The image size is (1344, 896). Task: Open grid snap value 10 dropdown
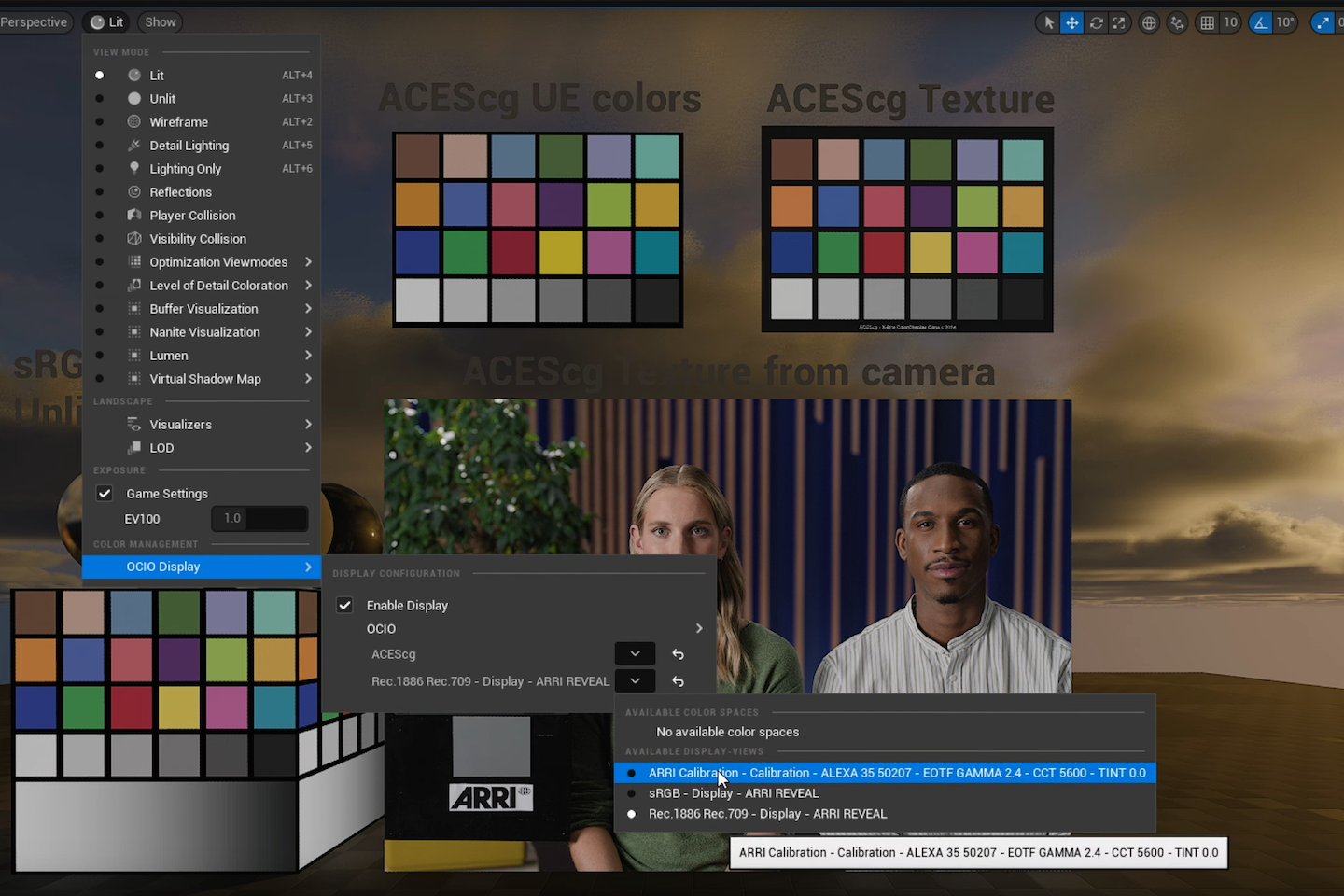1230,22
